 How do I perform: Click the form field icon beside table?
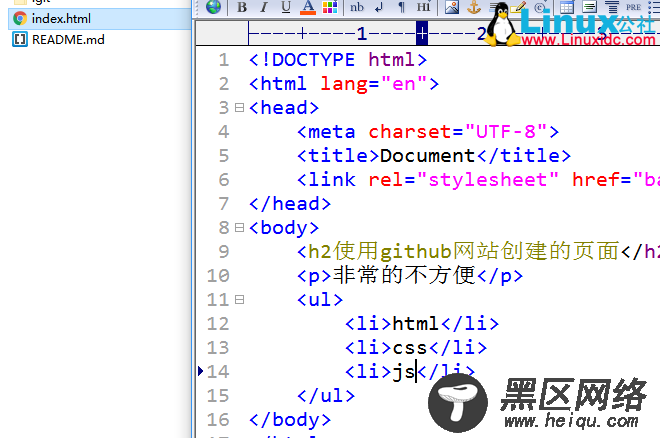click(x=589, y=7)
